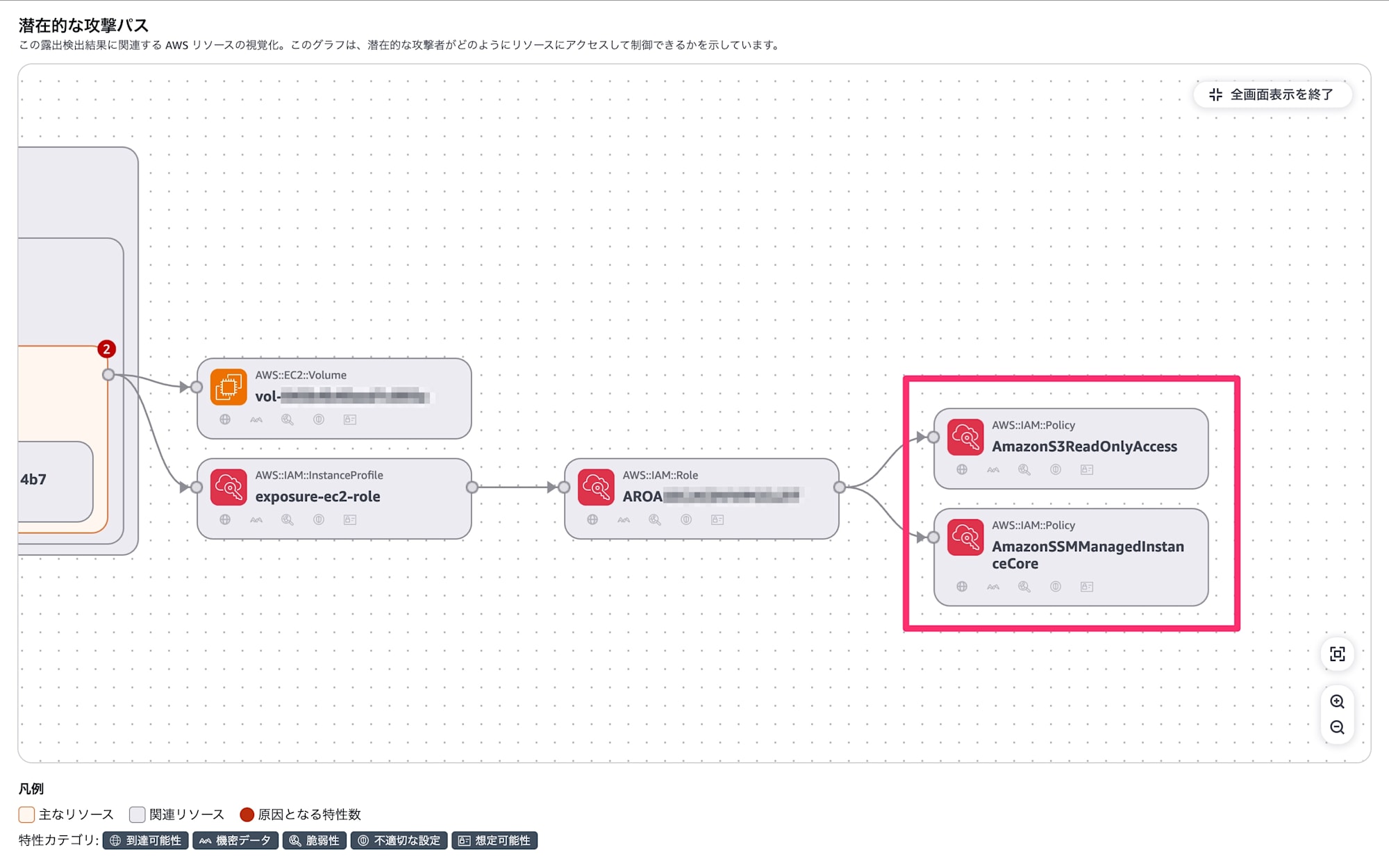Viewport: 1389px width, 868px height.
Task: Click the red contributing traits badge showing 2
Action: (106, 349)
